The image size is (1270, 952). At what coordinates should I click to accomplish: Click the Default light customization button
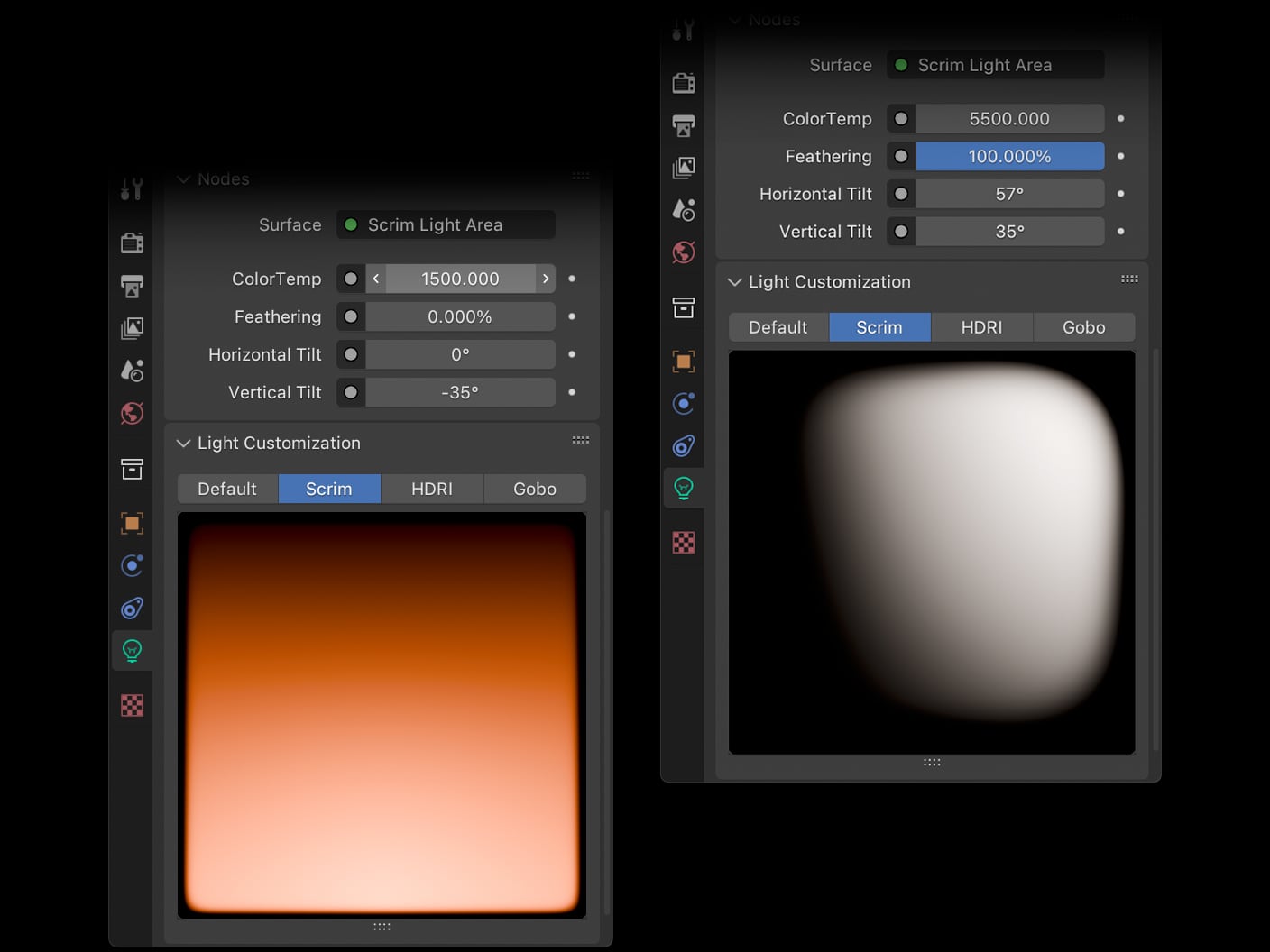[226, 489]
